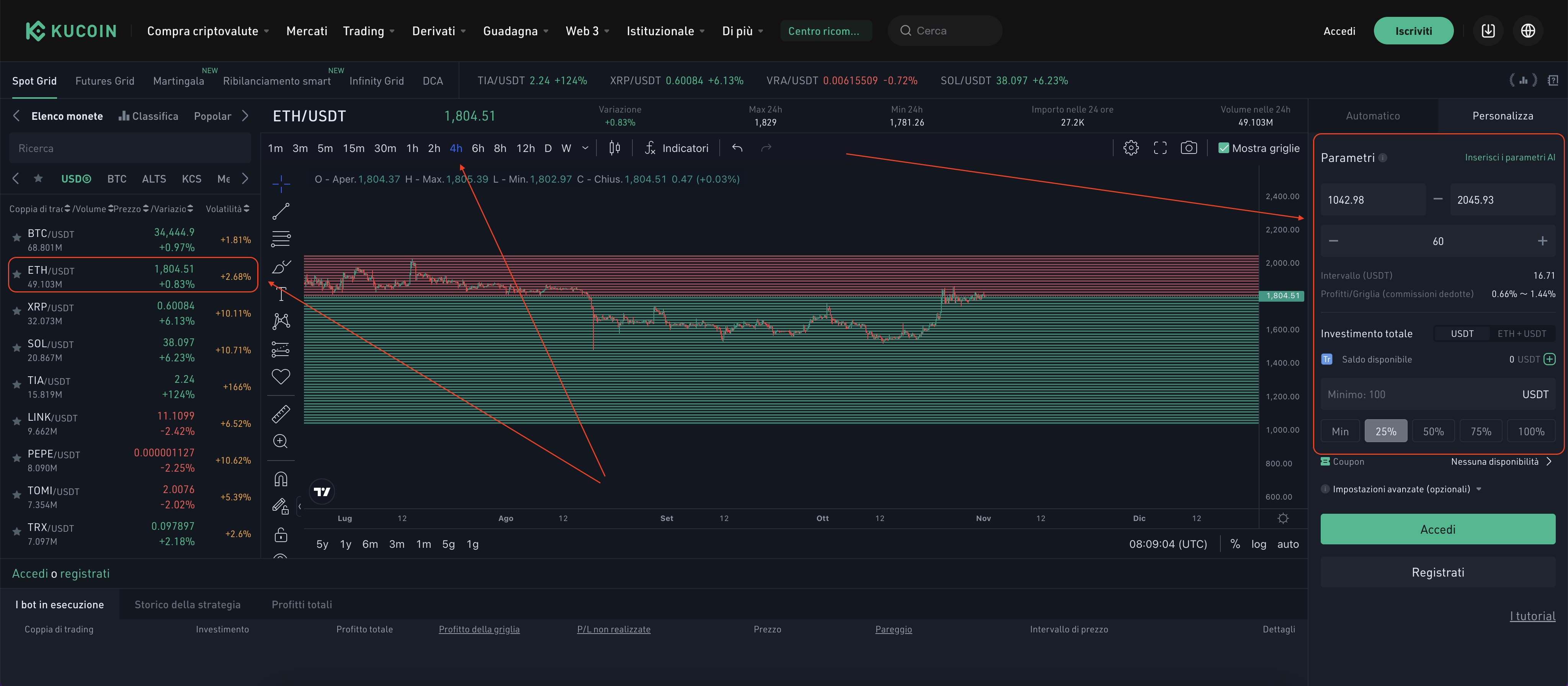
Task: Open chart settings gear icon
Action: pyautogui.click(x=1130, y=148)
